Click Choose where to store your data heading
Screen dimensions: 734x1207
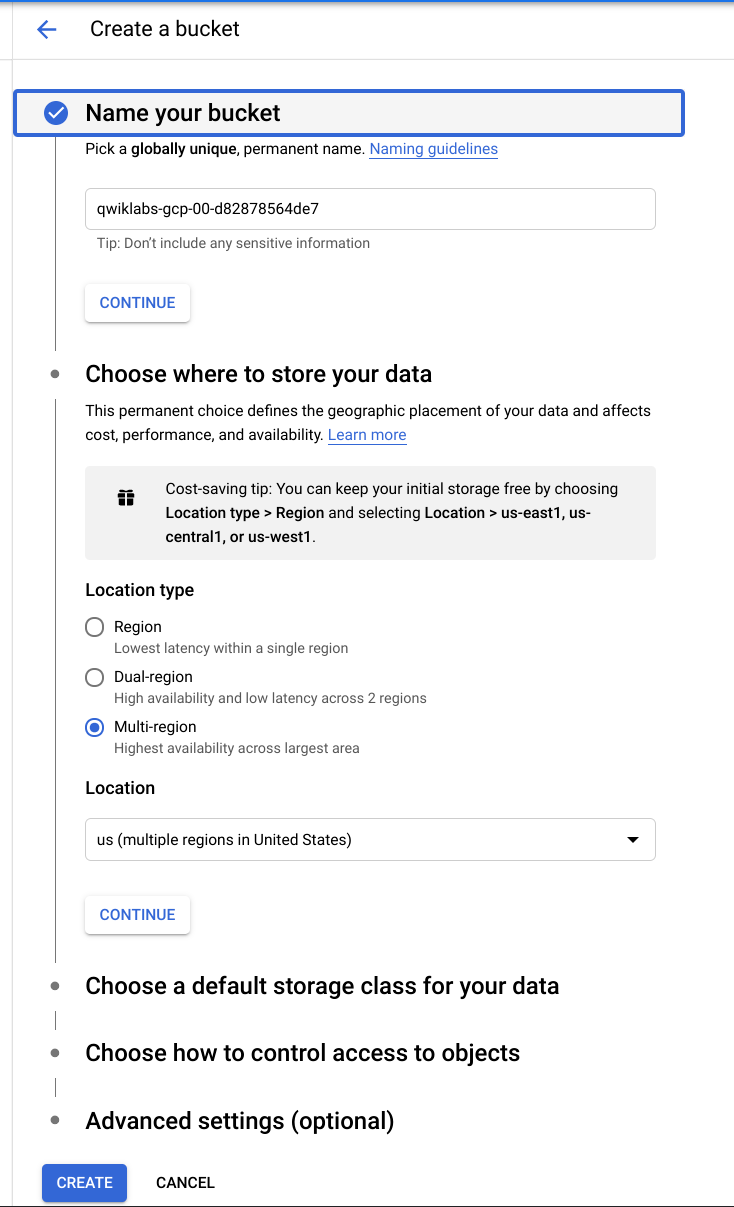coord(258,374)
